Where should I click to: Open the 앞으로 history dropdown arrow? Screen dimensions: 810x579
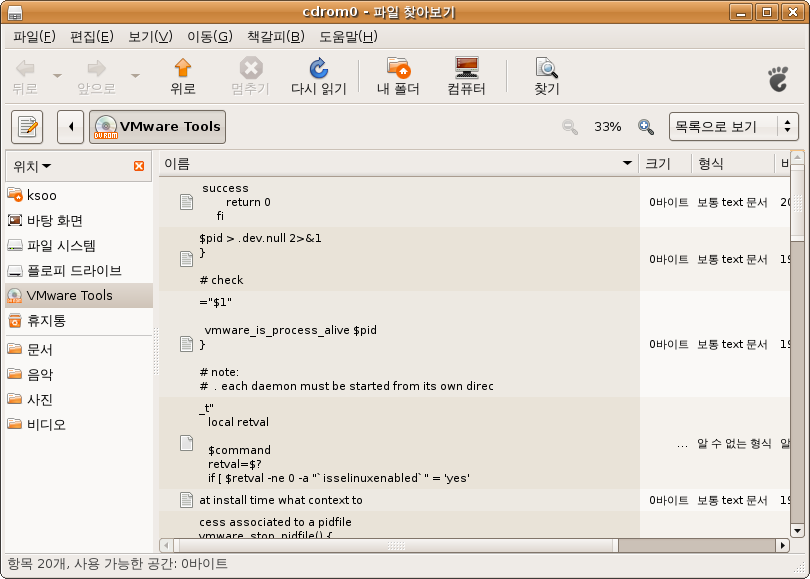[135, 76]
